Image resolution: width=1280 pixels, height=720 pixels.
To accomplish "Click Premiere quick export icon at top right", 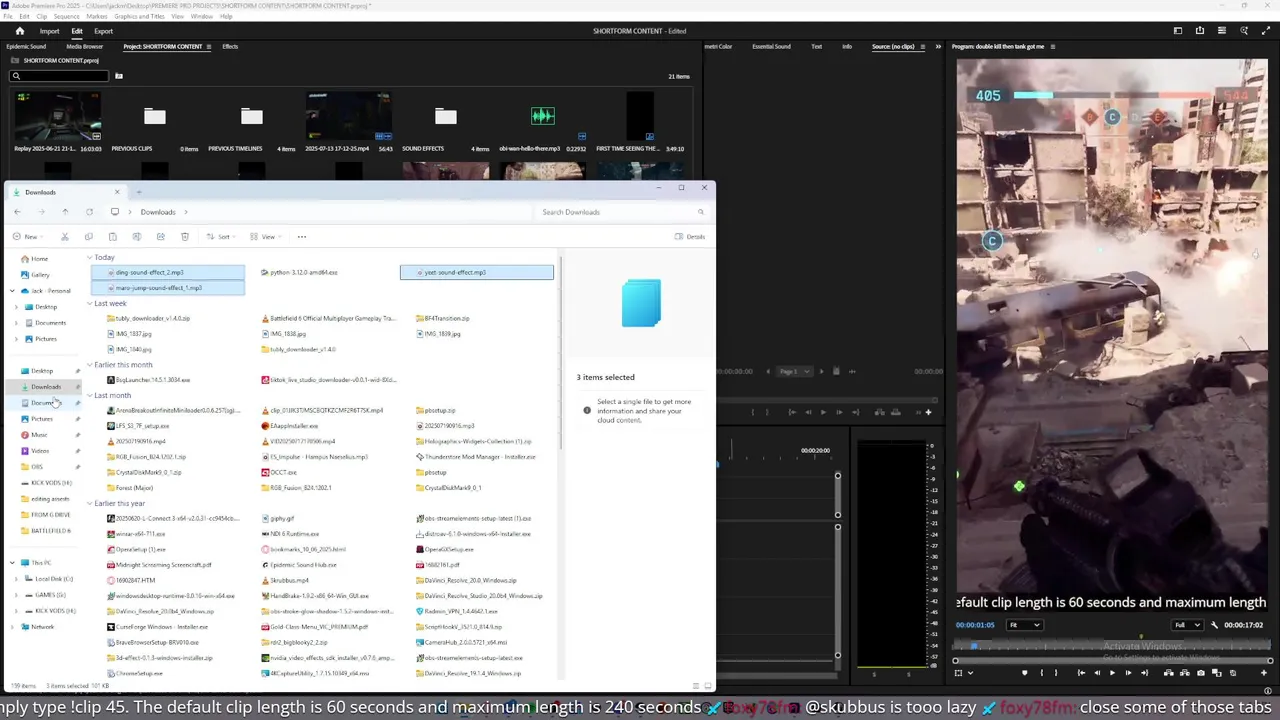I will pos(1200,31).
